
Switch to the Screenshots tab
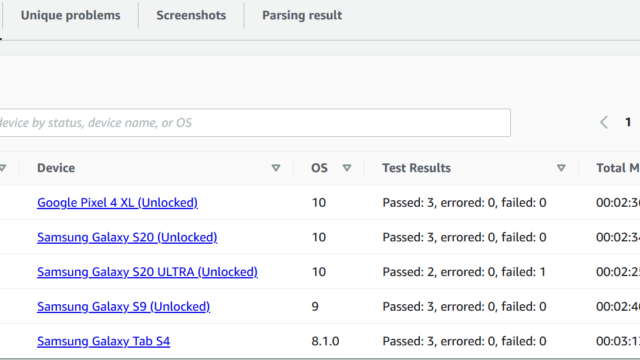pyautogui.click(x=191, y=16)
